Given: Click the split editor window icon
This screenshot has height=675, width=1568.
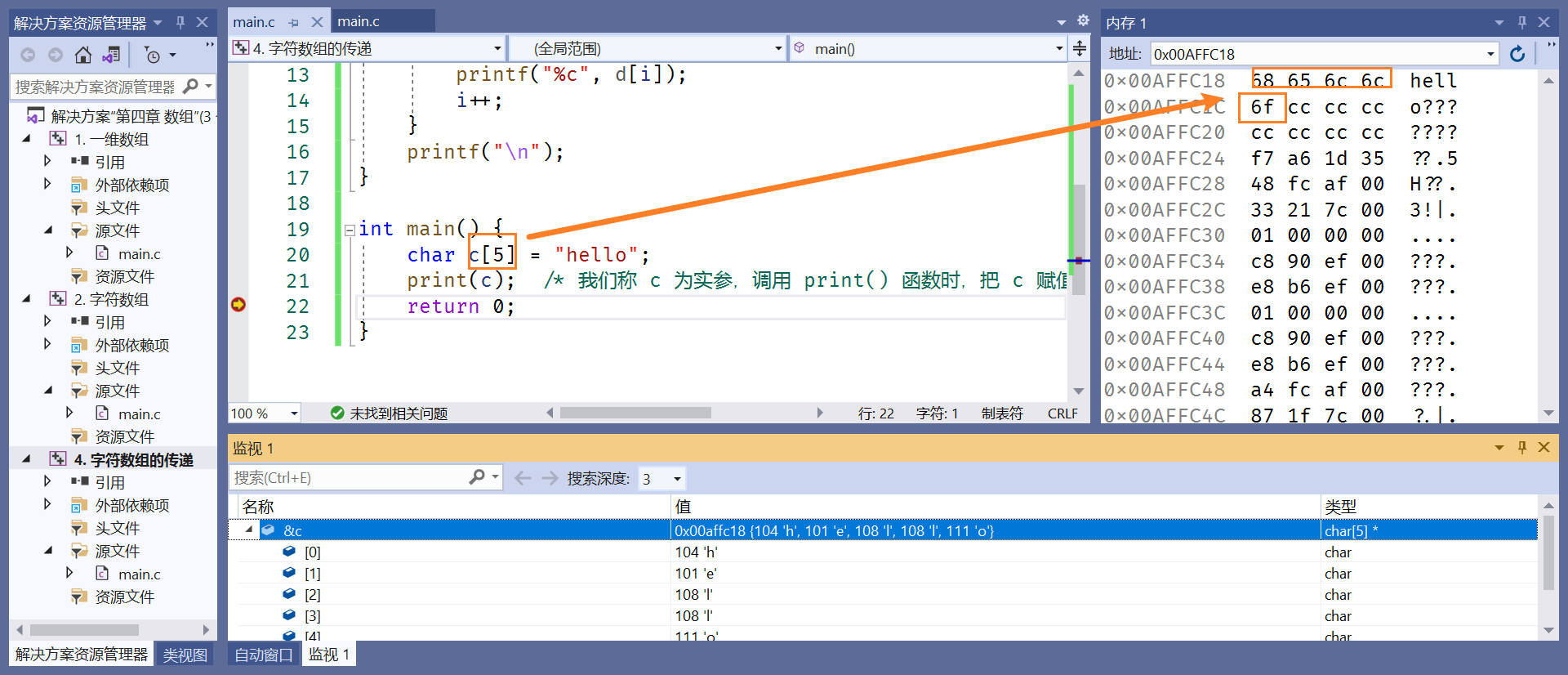Looking at the screenshot, I should [x=1080, y=48].
